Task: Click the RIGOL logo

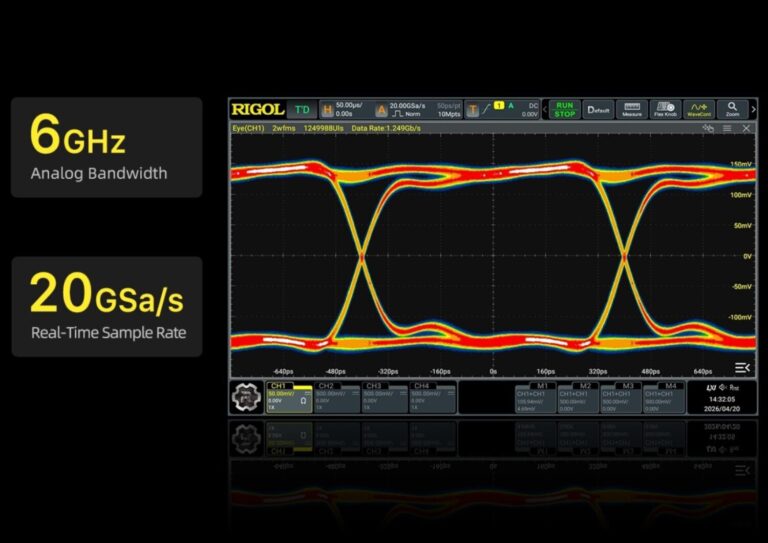Action: 258,109
